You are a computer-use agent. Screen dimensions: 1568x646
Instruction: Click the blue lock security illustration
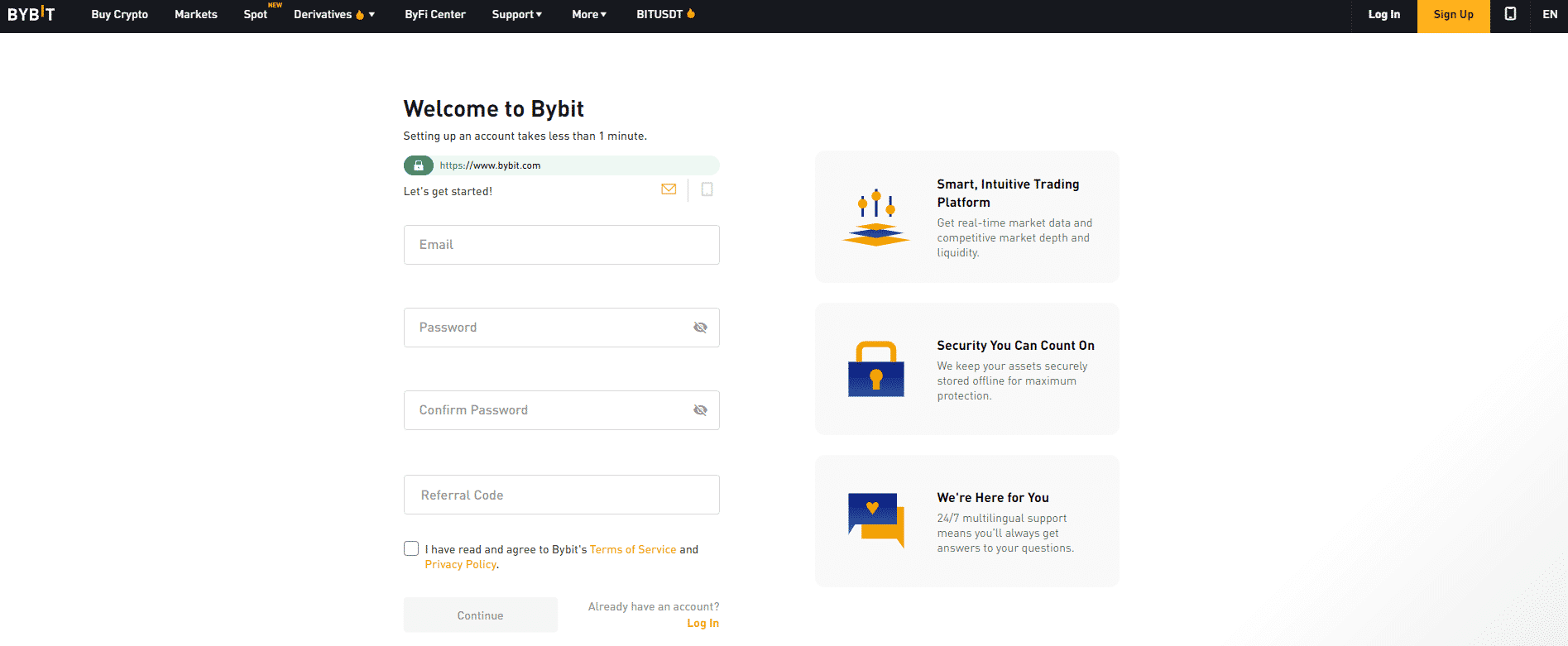click(875, 370)
